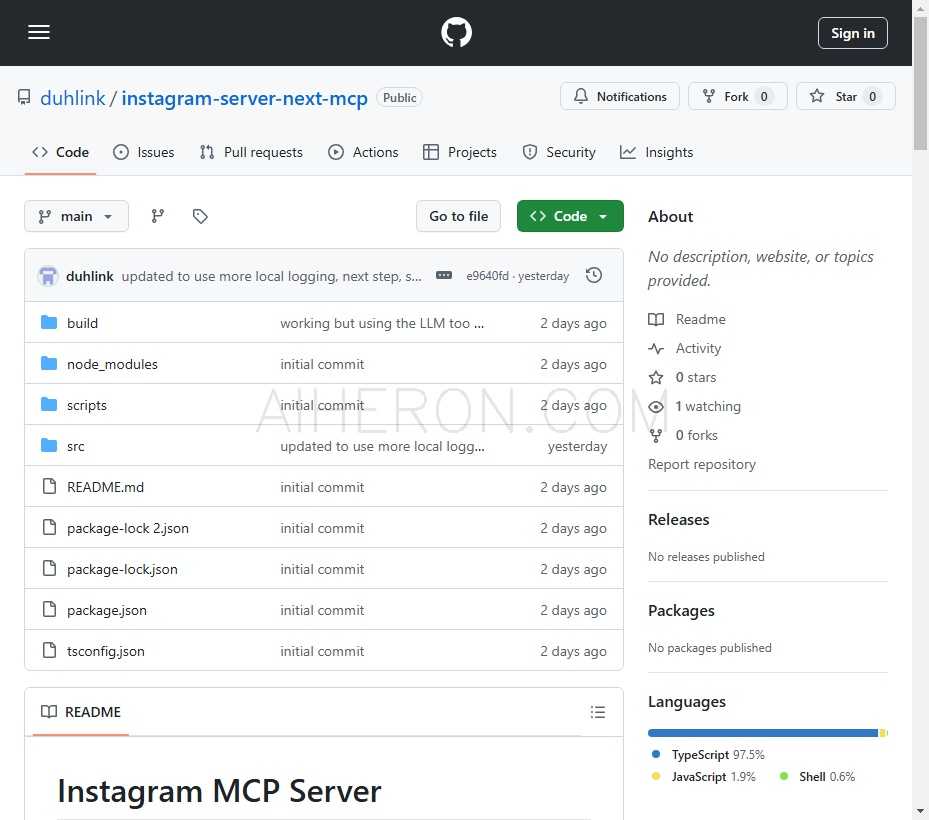Open the package-lock 2.json file
929x820 pixels.
(127, 528)
